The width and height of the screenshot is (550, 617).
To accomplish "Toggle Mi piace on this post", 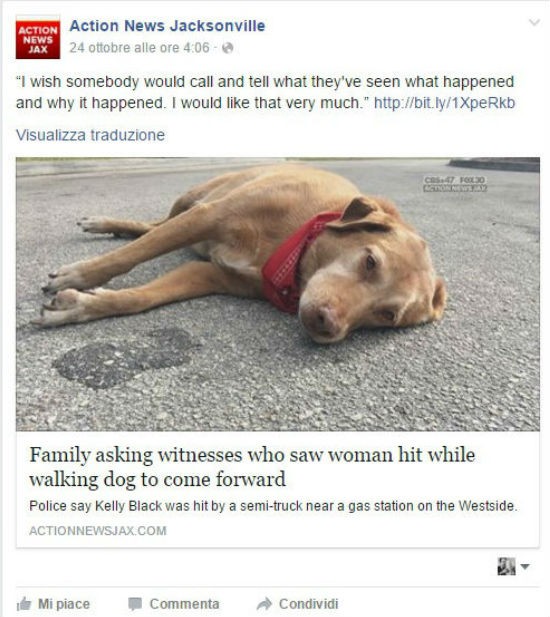I will [54, 604].
